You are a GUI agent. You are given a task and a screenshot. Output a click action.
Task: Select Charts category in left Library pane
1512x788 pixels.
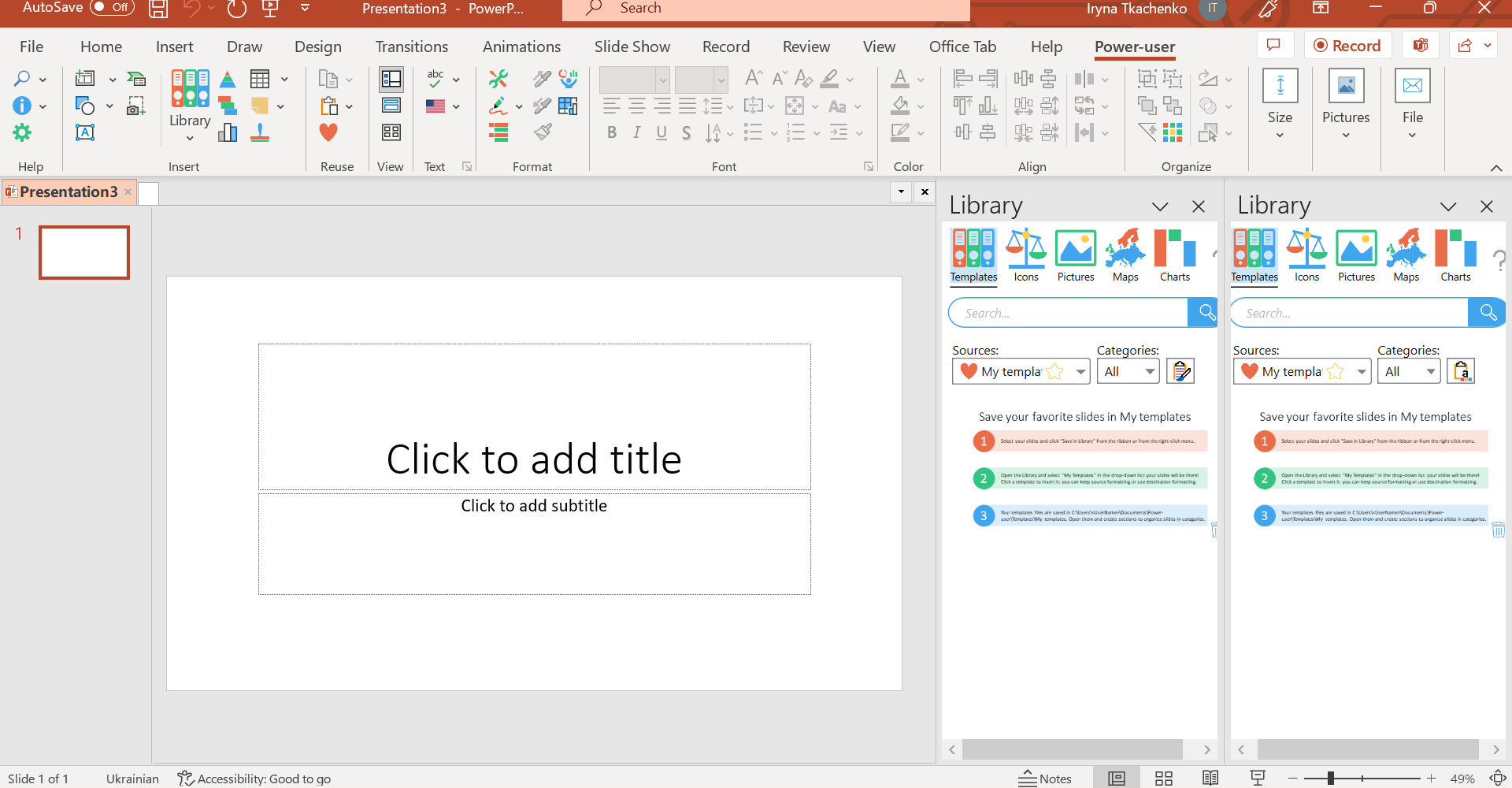coord(1175,255)
